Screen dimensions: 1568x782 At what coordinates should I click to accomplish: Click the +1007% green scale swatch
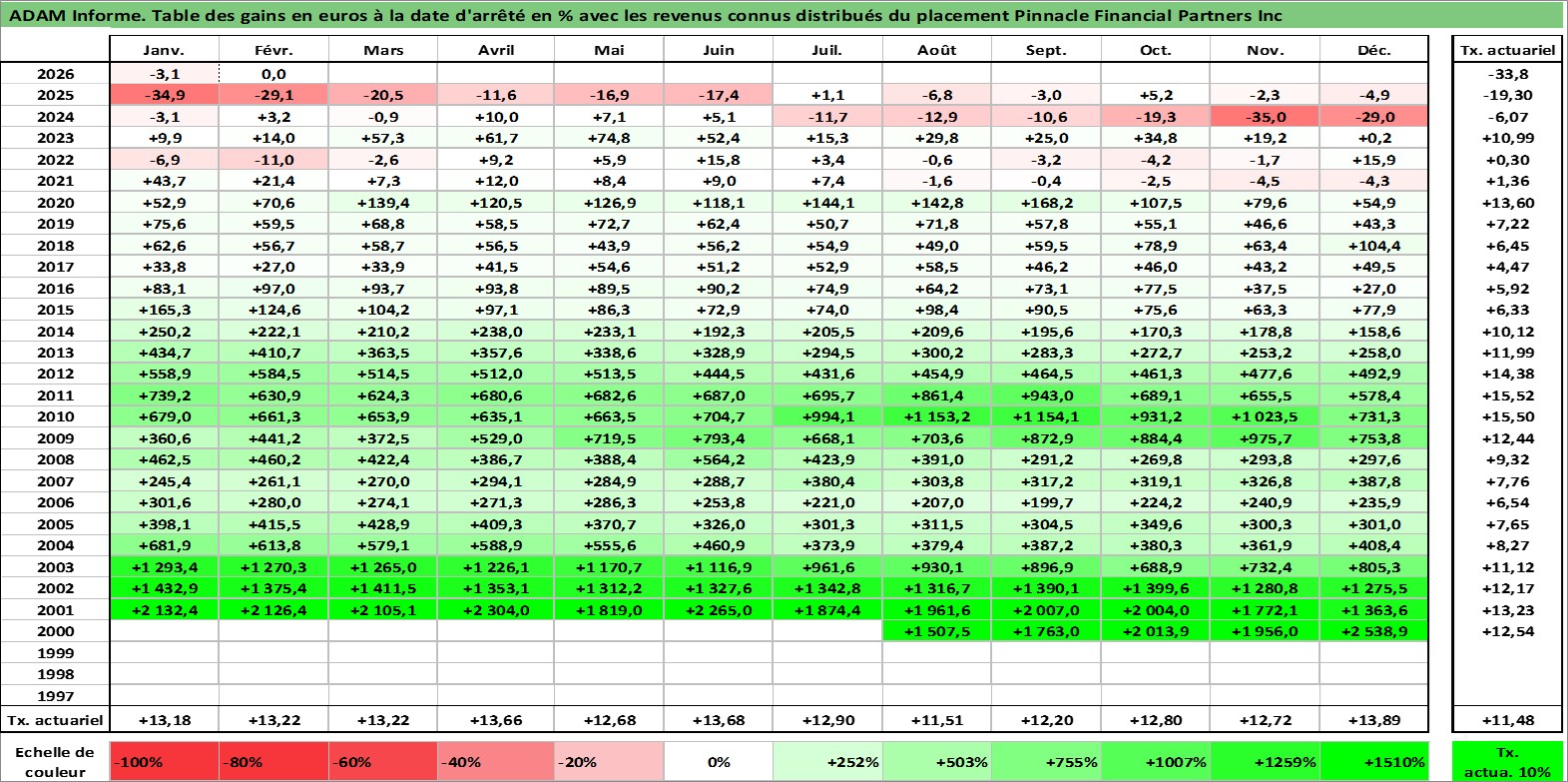pyautogui.click(x=1156, y=761)
